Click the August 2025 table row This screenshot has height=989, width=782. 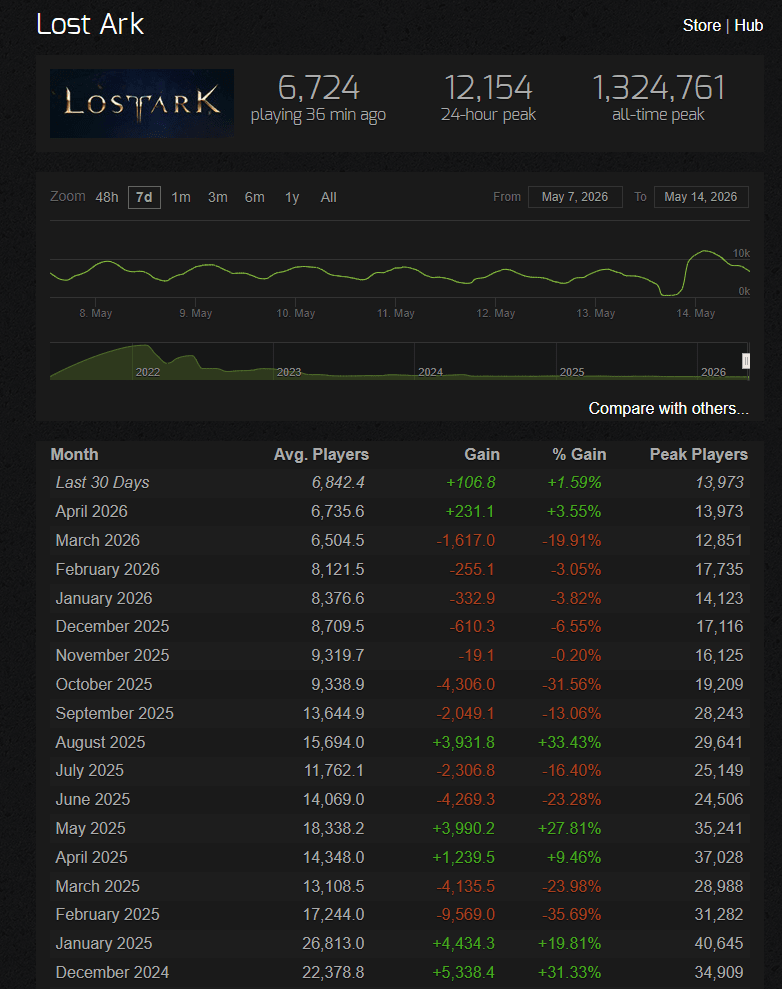[x=399, y=742]
